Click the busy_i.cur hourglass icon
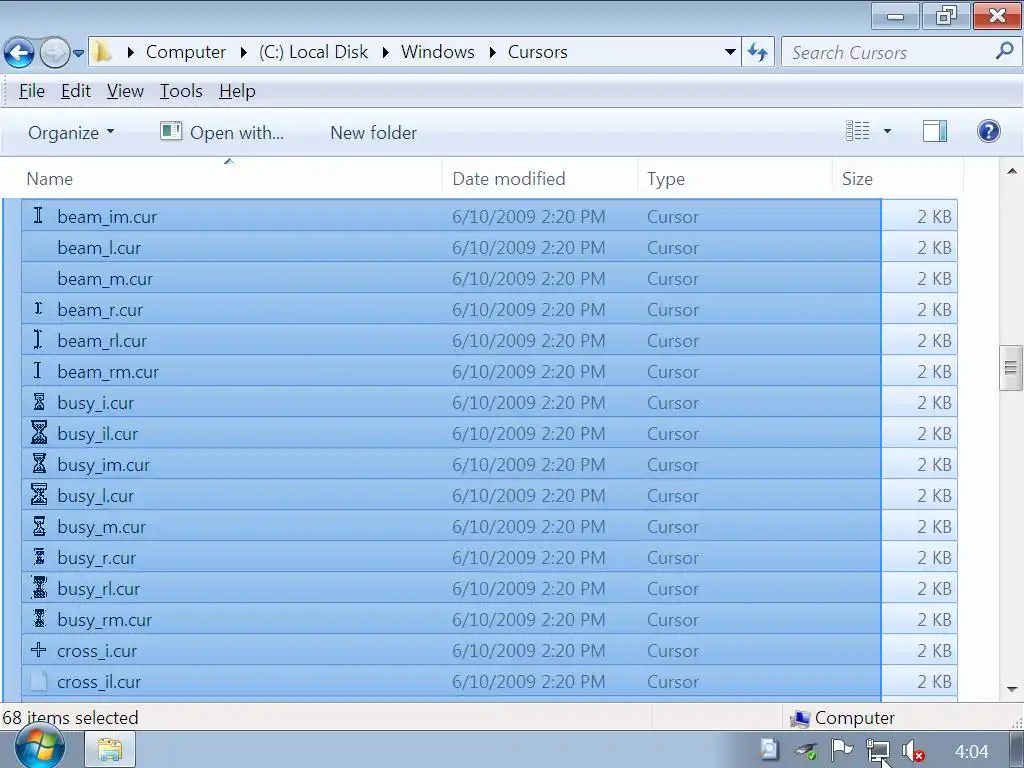 (x=39, y=402)
